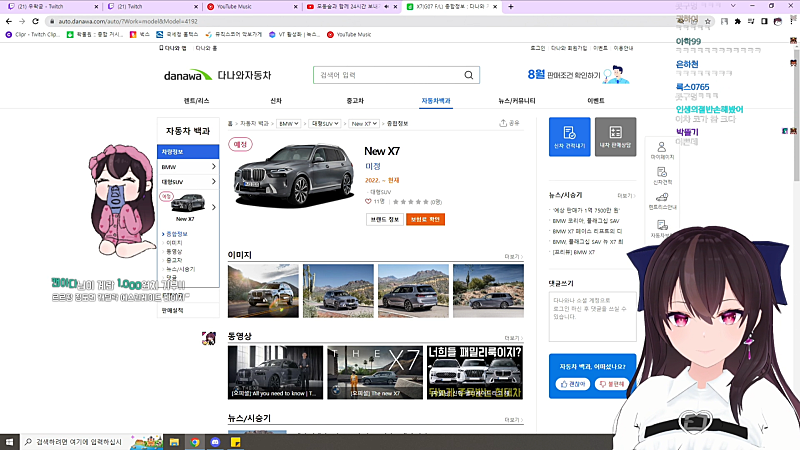Open the New X7 breadcrumb dropdown
The height and width of the screenshot is (450, 800).
(x=363, y=123)
